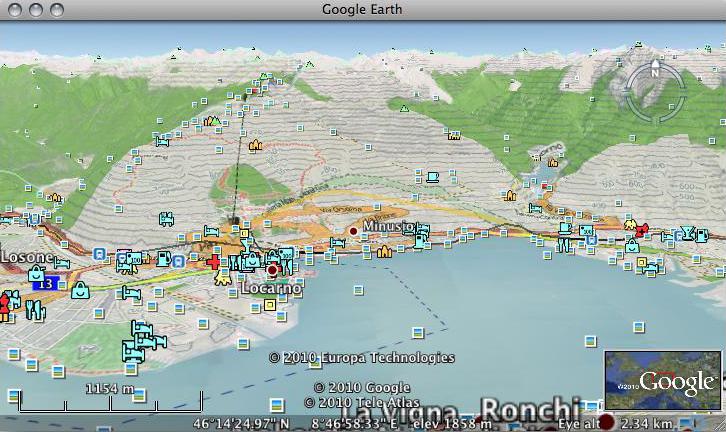Screen dimensions: 726x432
Task: Click the cocktail glass bar icon on east shore
Action: [688, 233]
